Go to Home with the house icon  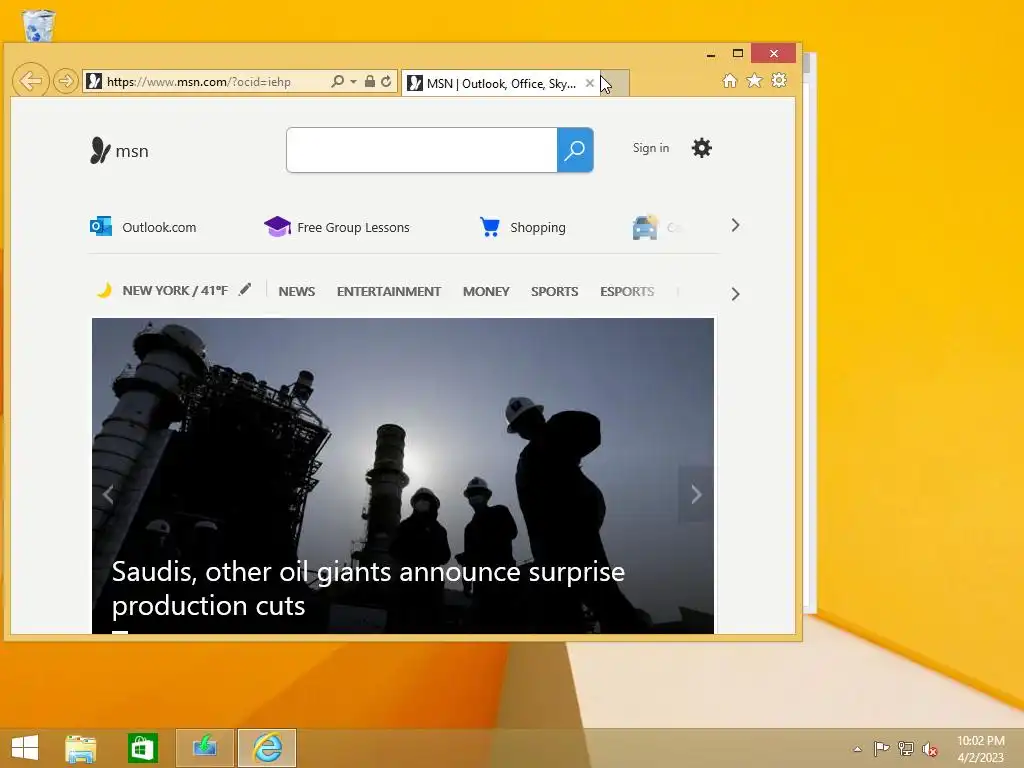point(729,80)
